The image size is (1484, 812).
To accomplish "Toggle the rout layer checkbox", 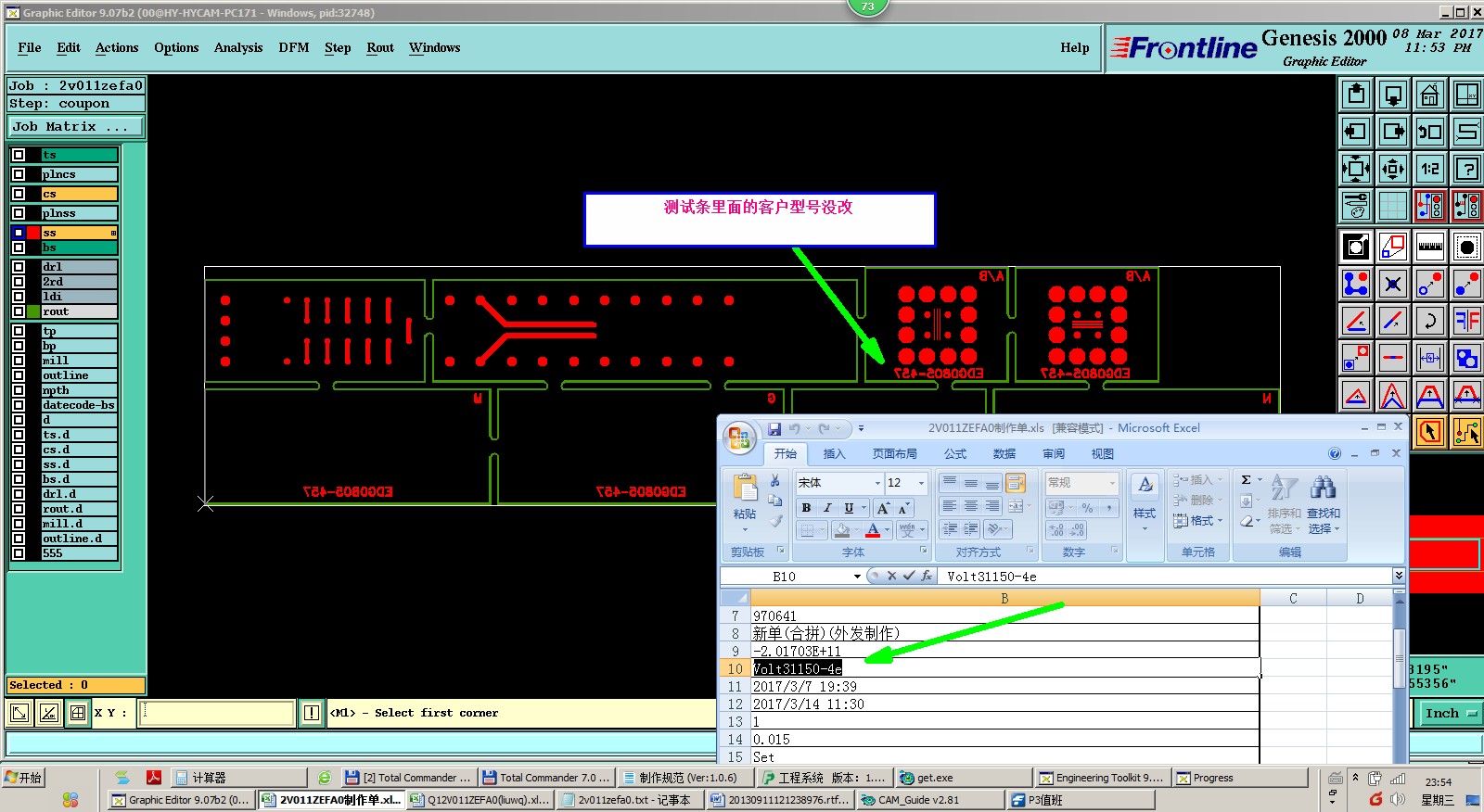I will coord(19,311).
